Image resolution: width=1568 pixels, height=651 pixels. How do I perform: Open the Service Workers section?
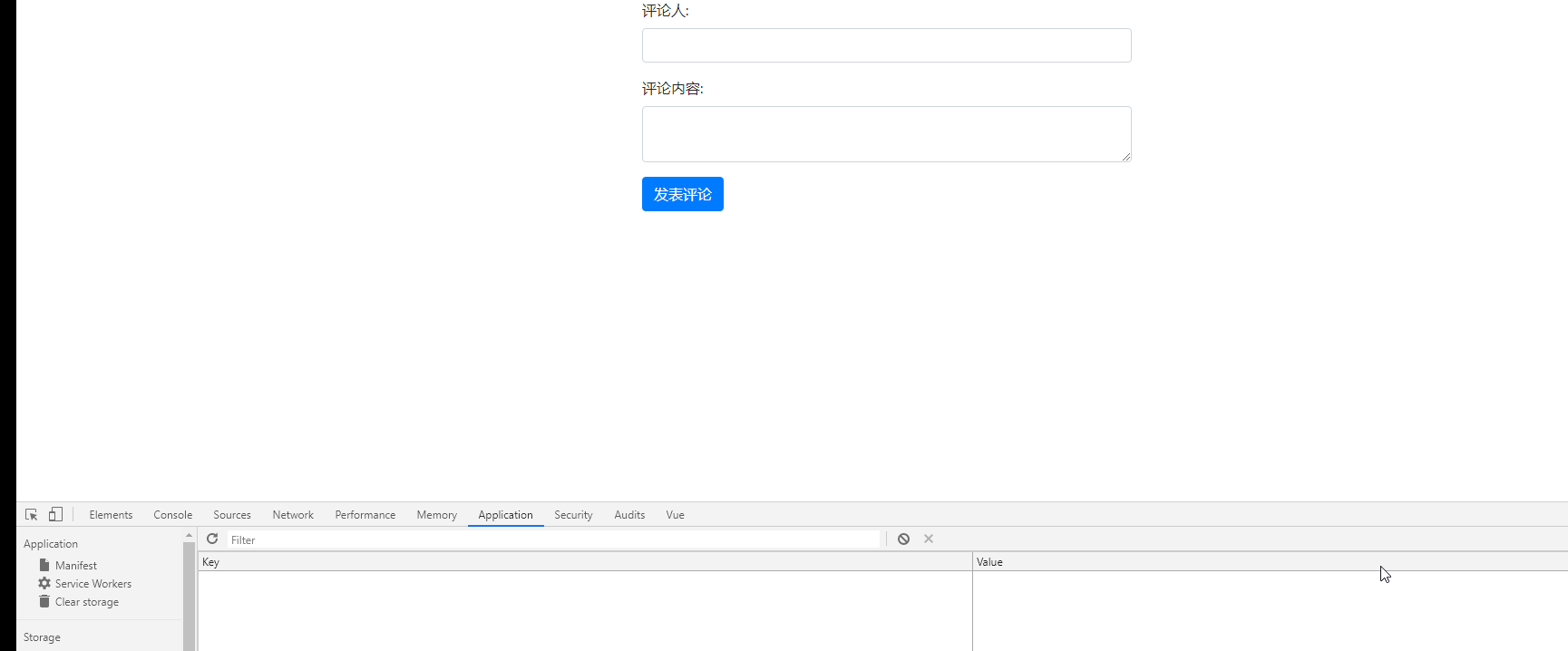pos(93,584)
